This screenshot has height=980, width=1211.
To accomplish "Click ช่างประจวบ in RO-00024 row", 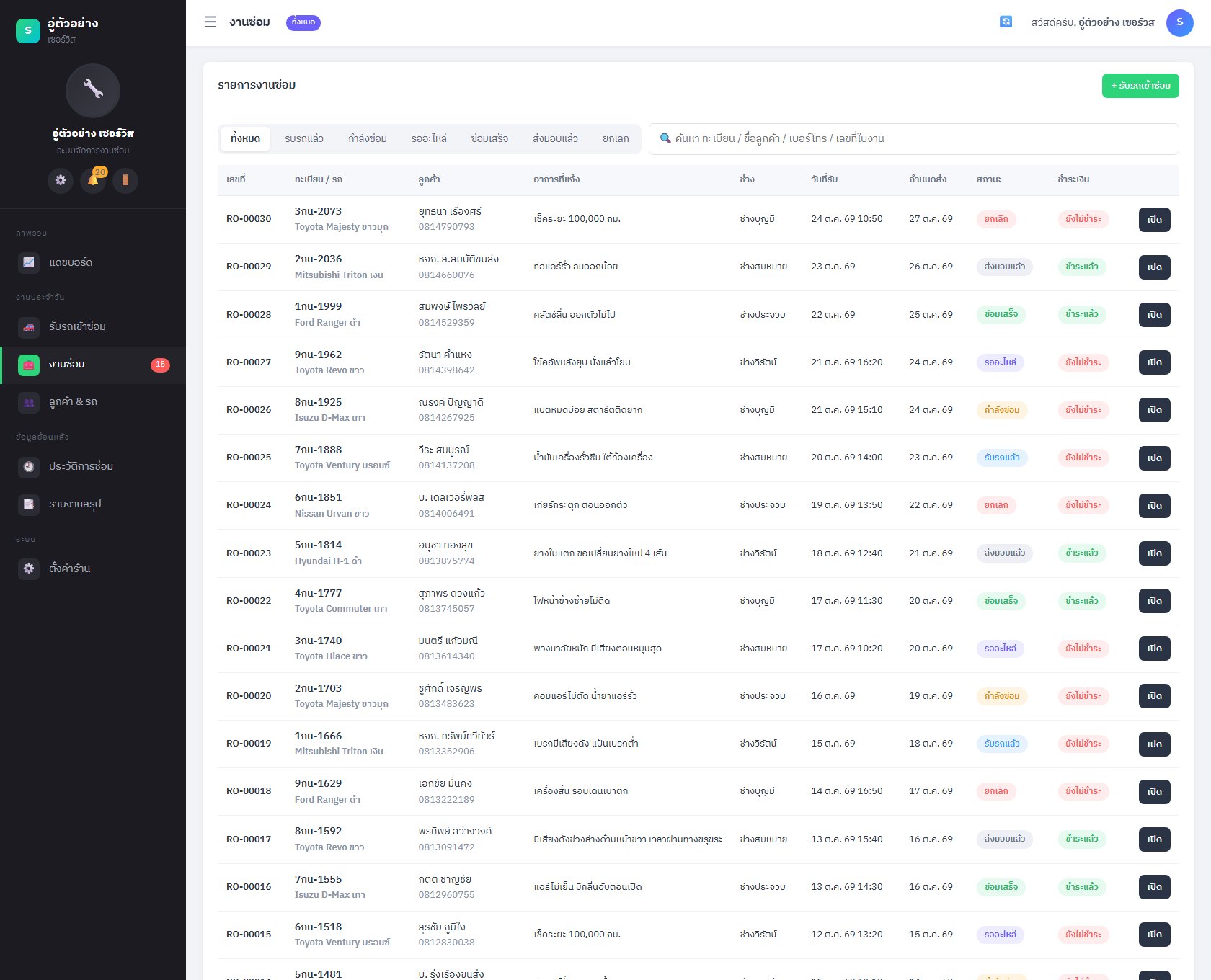I will [763, 505].
